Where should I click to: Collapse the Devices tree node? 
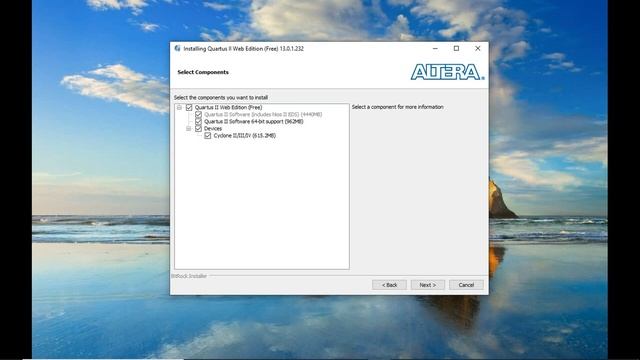189,129
